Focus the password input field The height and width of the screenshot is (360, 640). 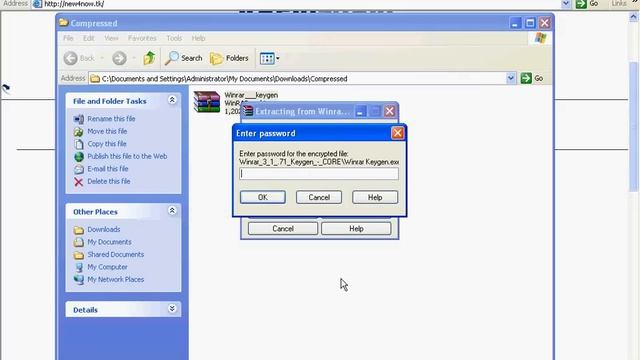coord(319,174)
